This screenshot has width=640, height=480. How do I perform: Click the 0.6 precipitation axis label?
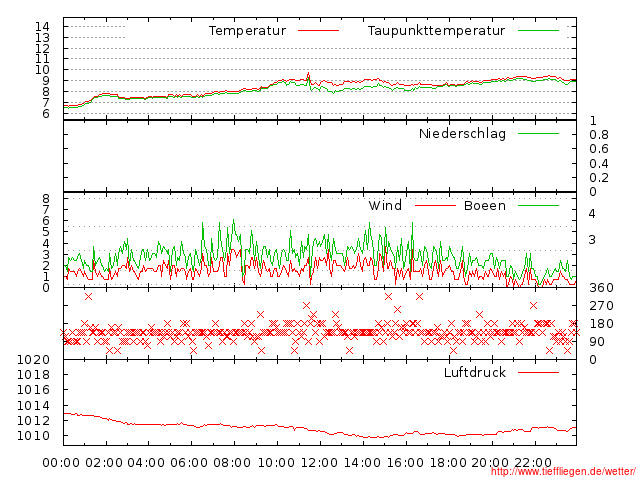coord(599,149)
